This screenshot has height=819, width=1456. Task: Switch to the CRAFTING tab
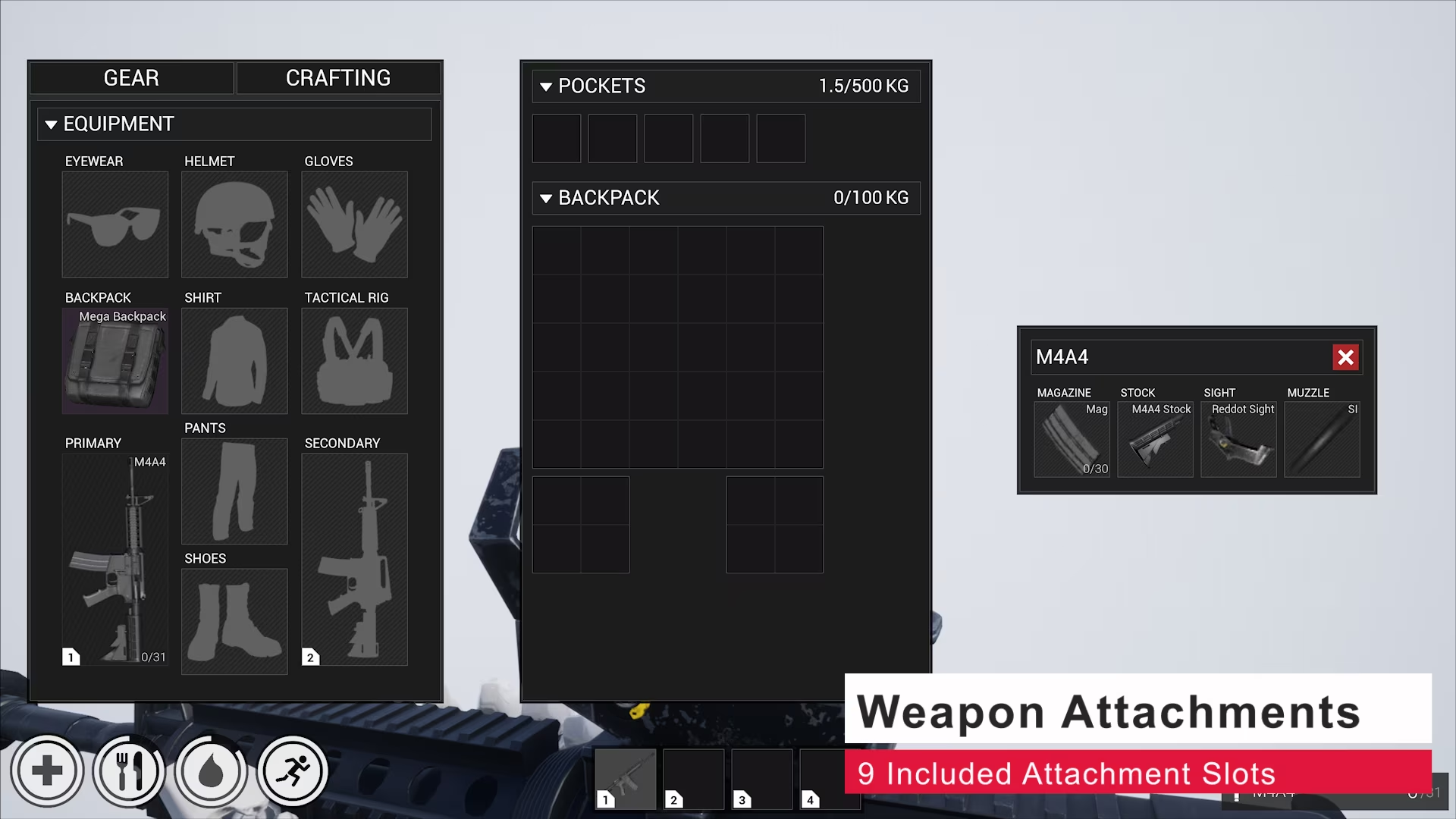(339, 77)
